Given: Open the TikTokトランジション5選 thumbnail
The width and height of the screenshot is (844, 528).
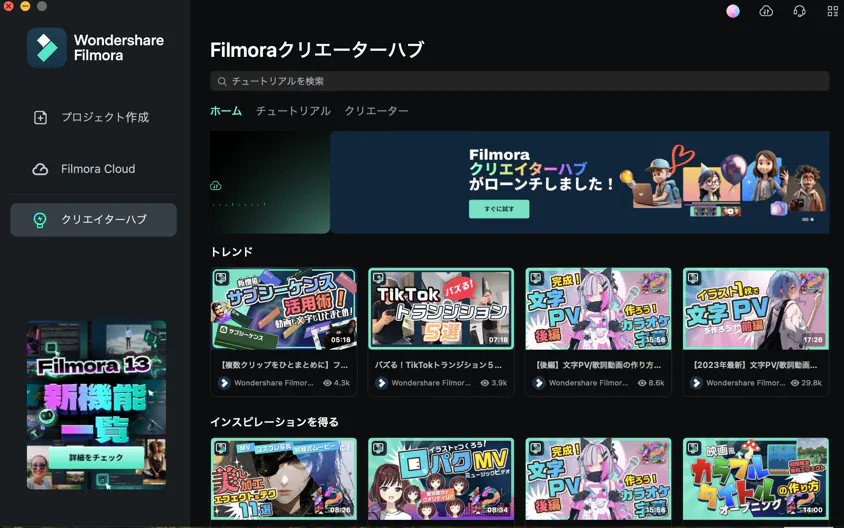Looking at the screenshot, I should [x=441, y=309].
